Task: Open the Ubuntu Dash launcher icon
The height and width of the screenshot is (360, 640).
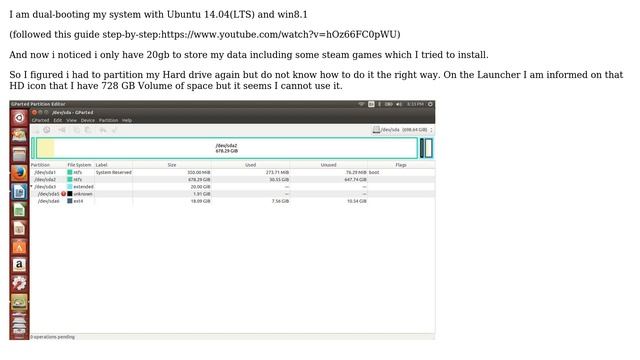Action: click(x=19, y=118)
